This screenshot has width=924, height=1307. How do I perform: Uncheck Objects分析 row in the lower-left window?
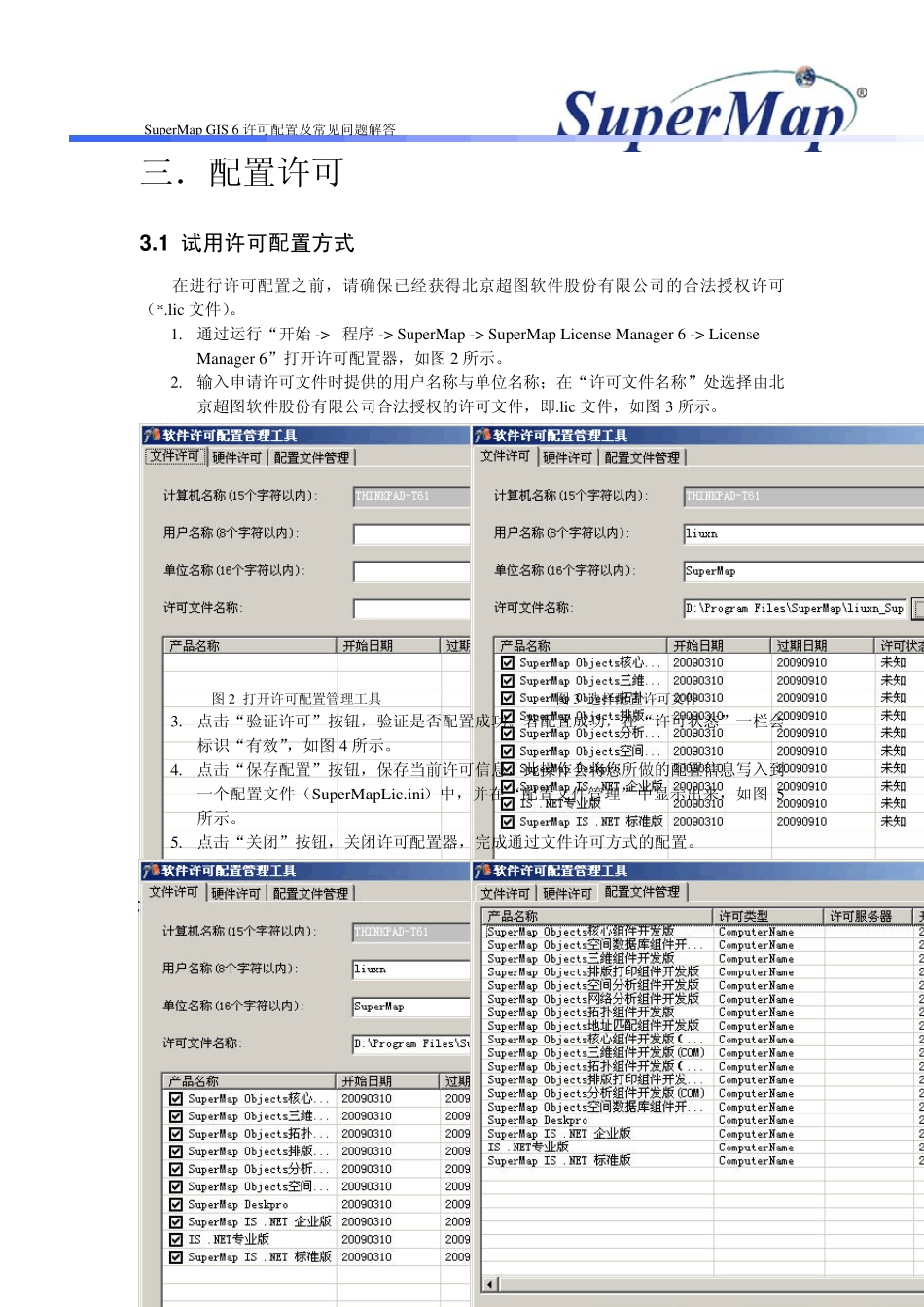(176, 1169)
